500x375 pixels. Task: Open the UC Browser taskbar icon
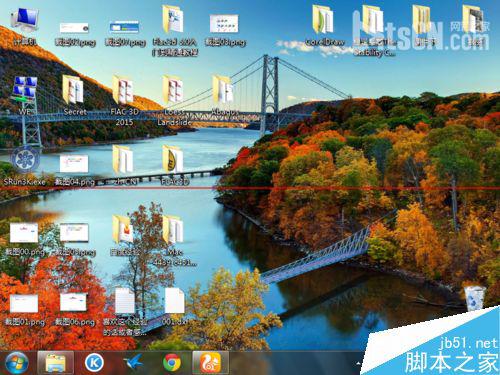(211, 363)
